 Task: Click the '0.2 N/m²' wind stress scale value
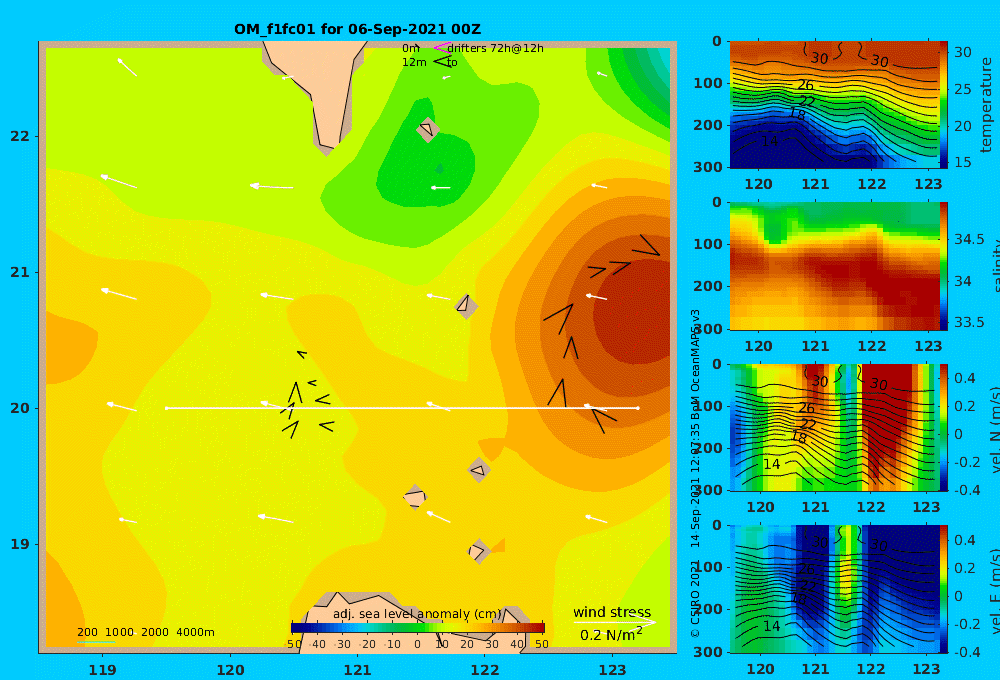point(611,635)
